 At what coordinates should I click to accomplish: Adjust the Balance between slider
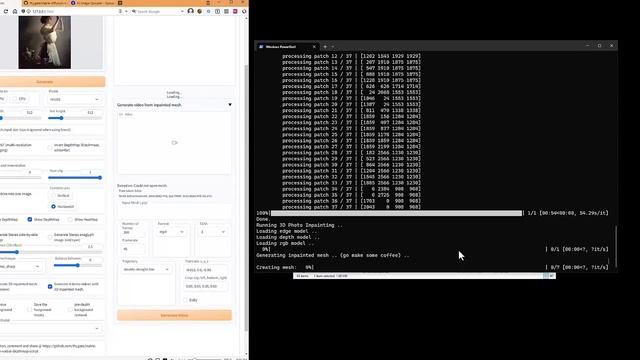click(78, 265)
